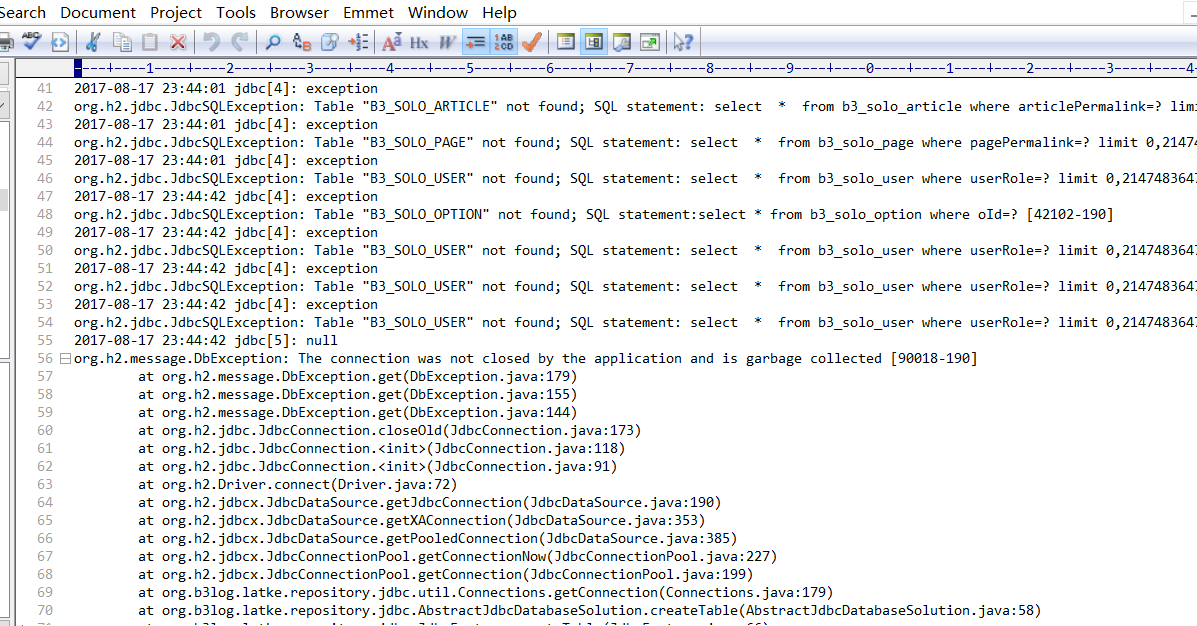Click line number 48 in gutter

pos(45,215)
